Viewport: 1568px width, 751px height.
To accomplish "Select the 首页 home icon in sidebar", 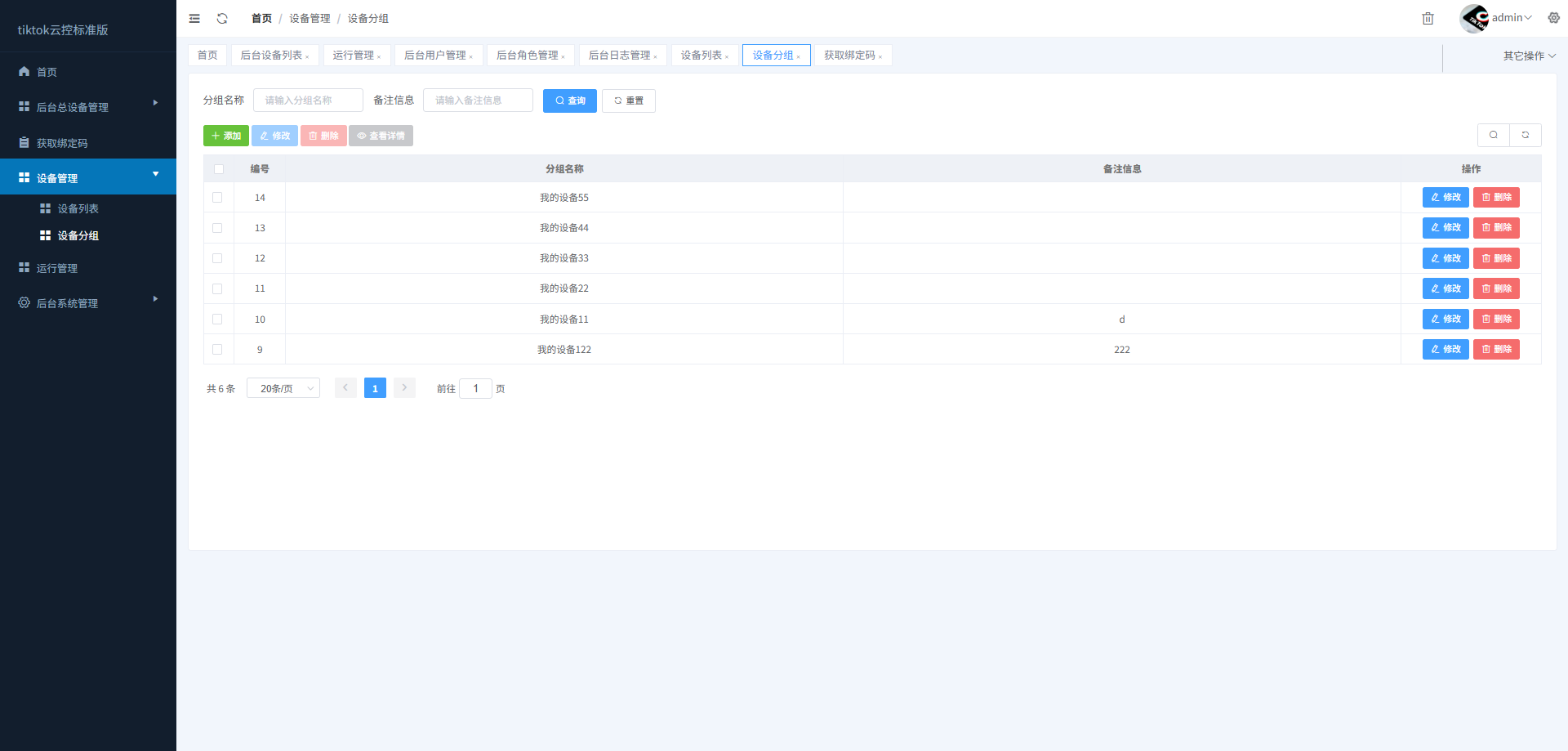I will point(24,71).
